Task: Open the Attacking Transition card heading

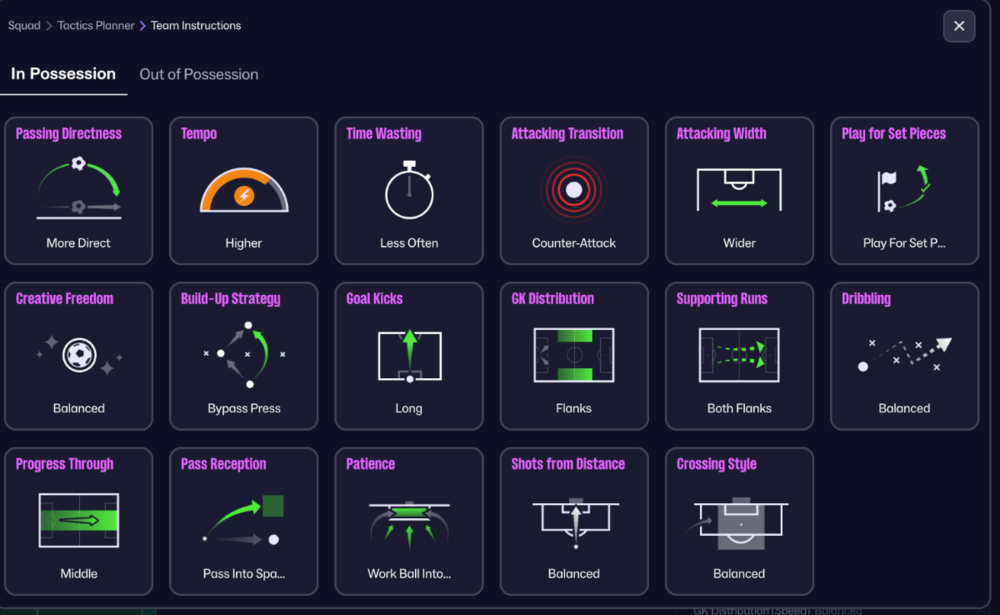Action: (x=568, y=133)
